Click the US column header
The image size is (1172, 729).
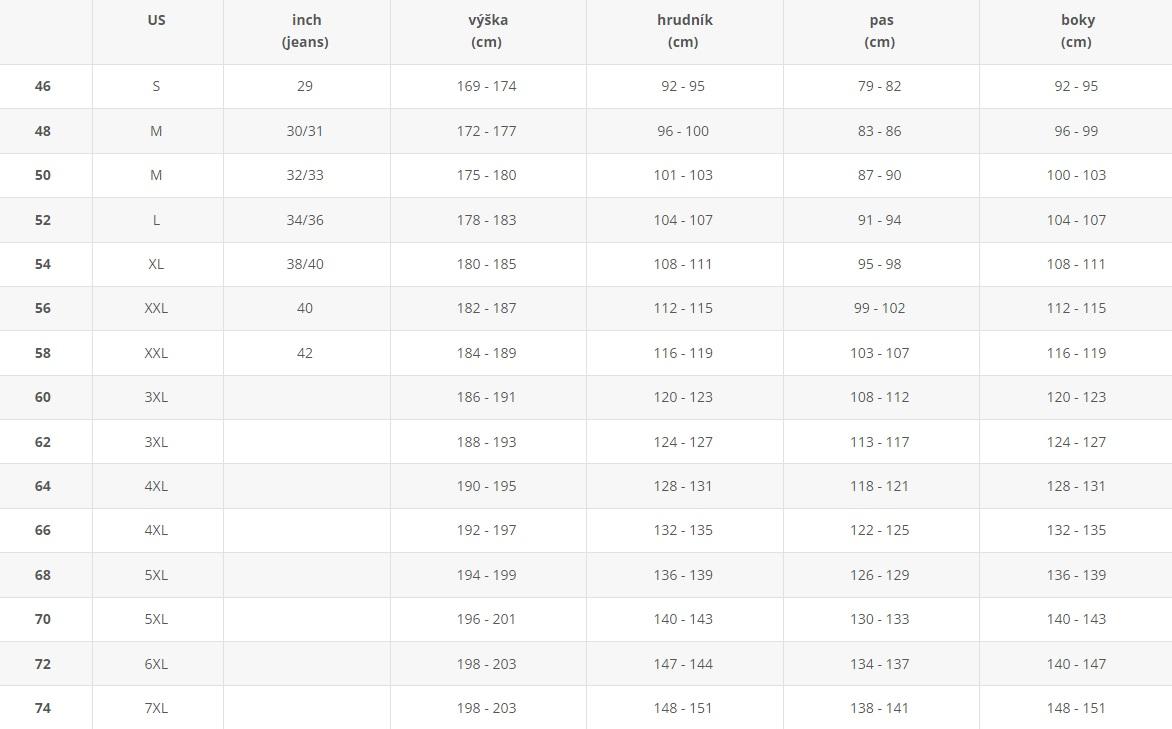(x=156, y=20)
